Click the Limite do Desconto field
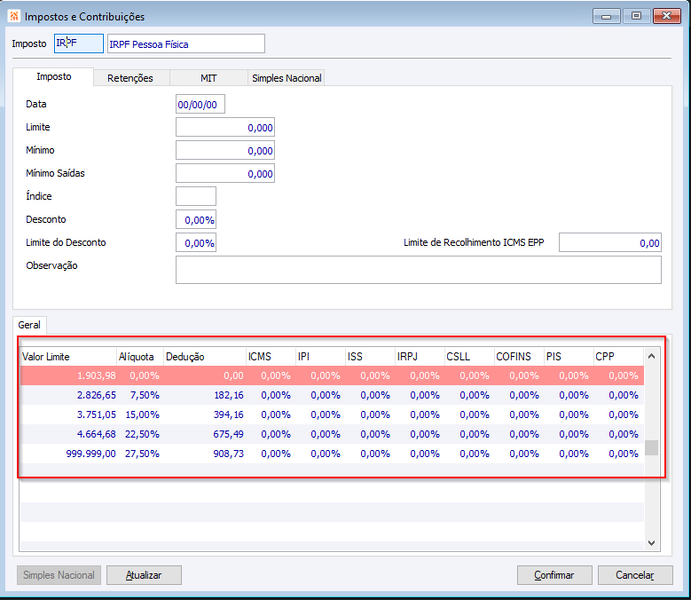 196,242
